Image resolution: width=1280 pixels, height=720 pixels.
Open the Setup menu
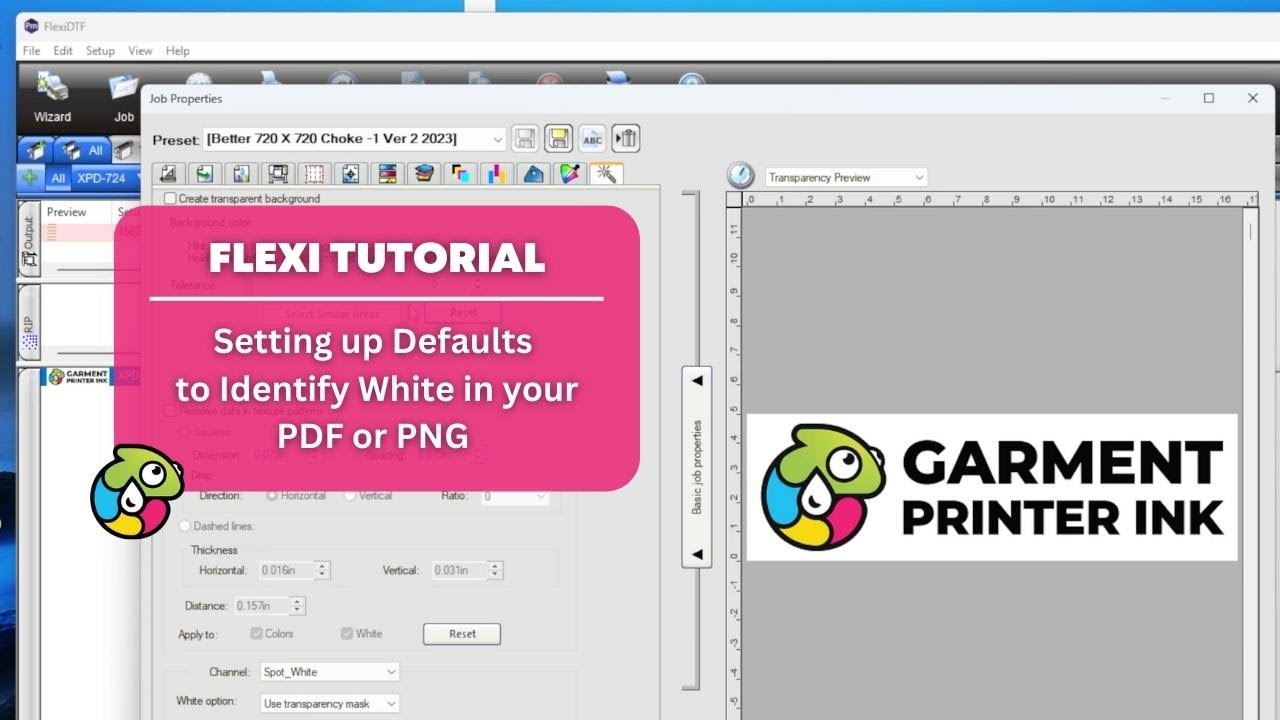point(100,51)
